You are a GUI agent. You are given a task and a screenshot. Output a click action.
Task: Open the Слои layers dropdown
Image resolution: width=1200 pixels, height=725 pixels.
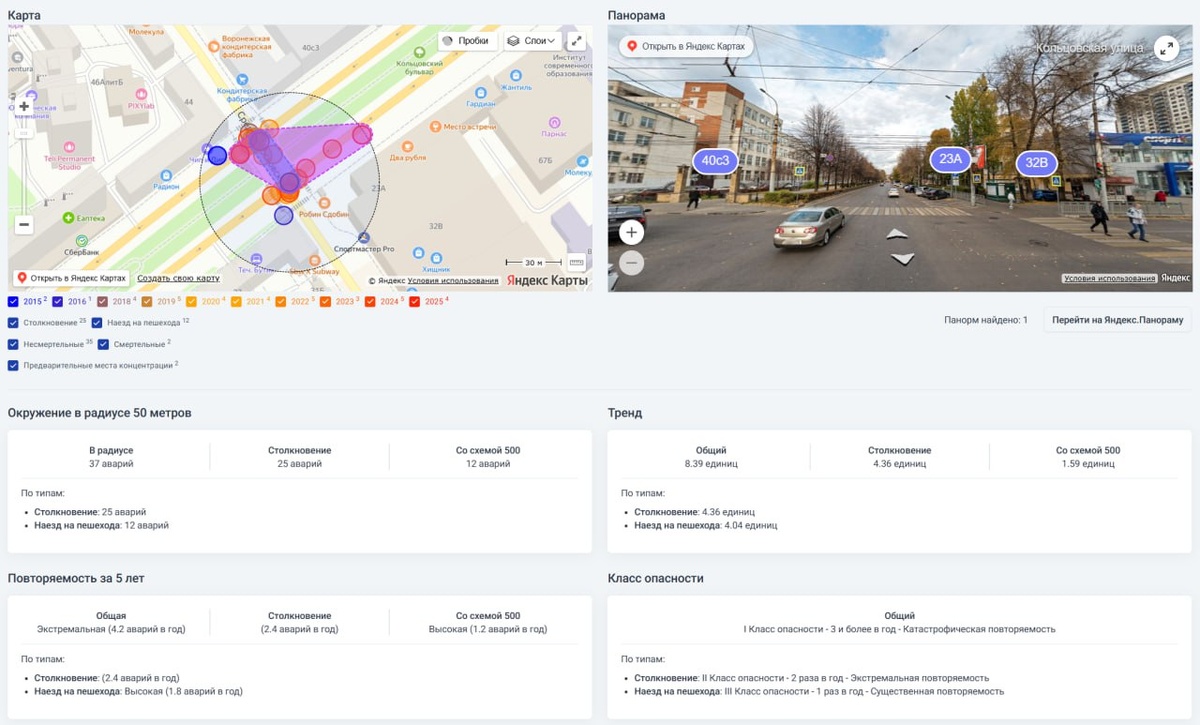[532, 41]
